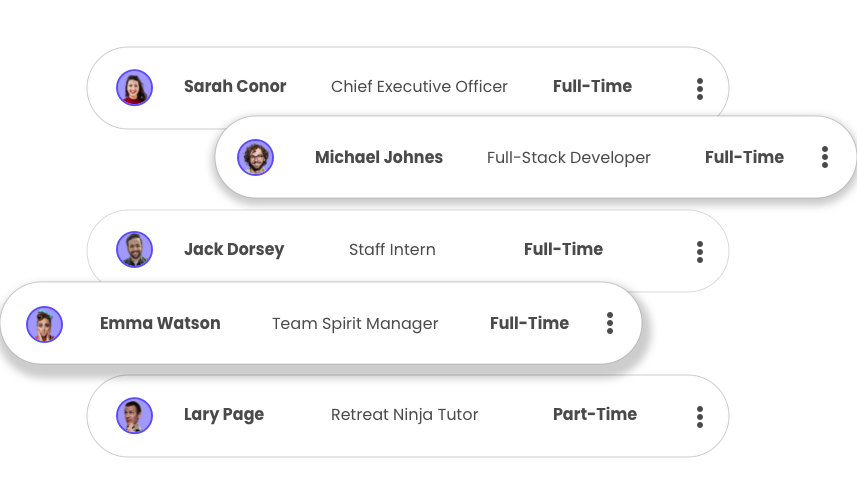Click Jack Dorsey's avatar photo

(x=134, y=250)
